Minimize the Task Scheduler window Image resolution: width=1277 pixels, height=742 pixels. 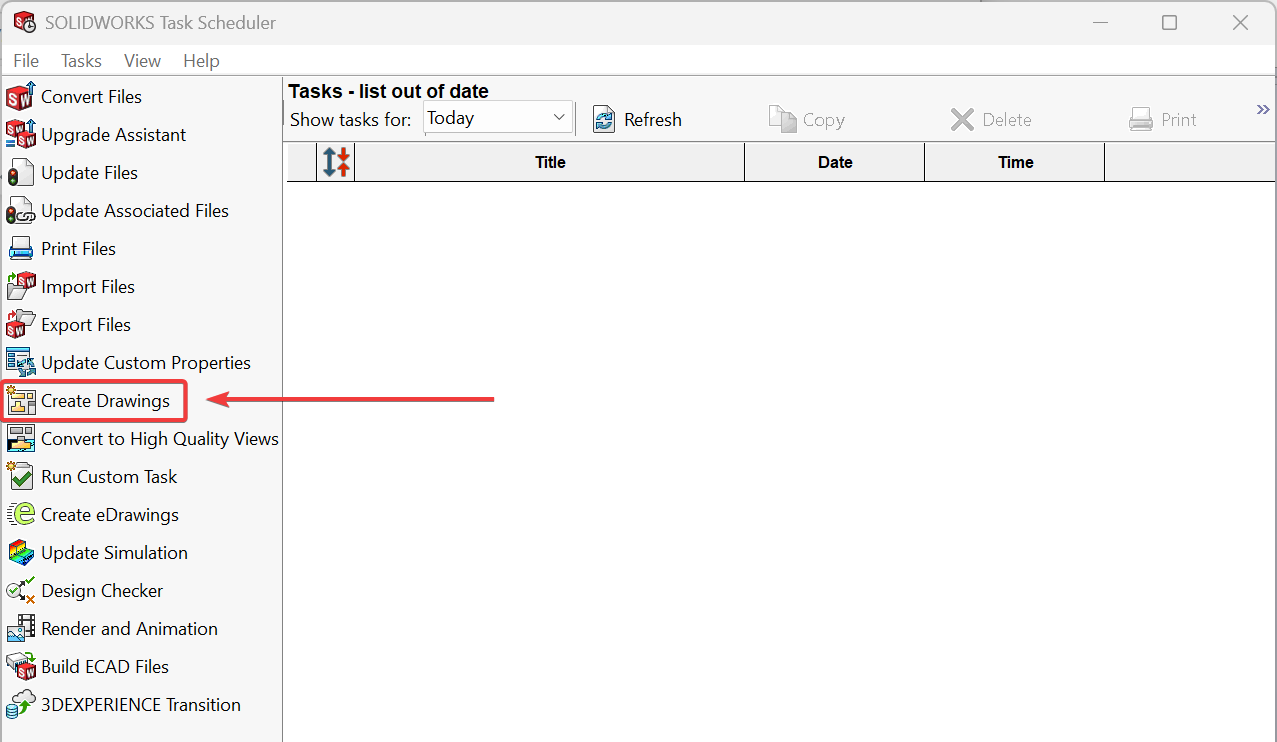(1099, 22)
